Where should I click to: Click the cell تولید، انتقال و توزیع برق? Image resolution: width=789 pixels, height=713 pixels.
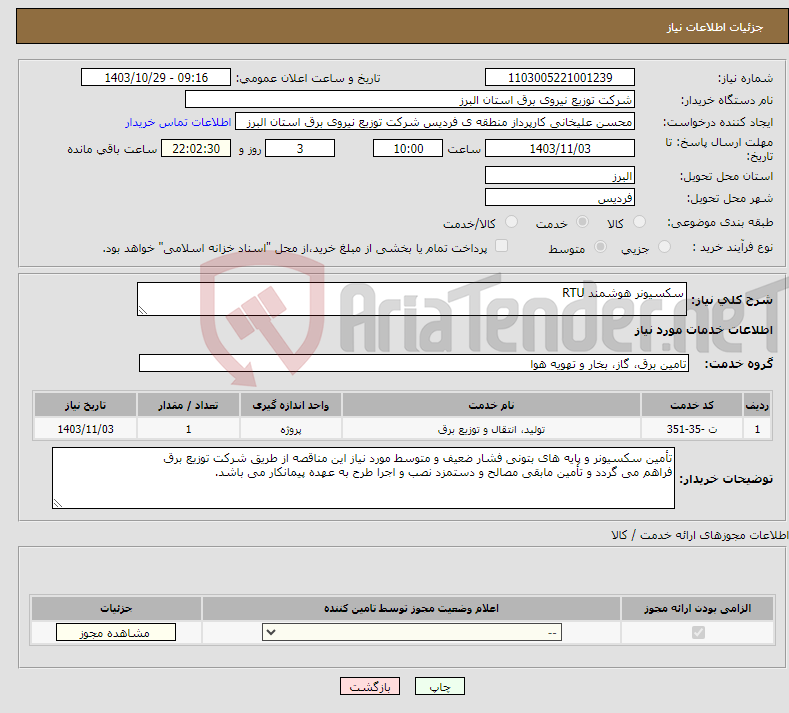491,429
